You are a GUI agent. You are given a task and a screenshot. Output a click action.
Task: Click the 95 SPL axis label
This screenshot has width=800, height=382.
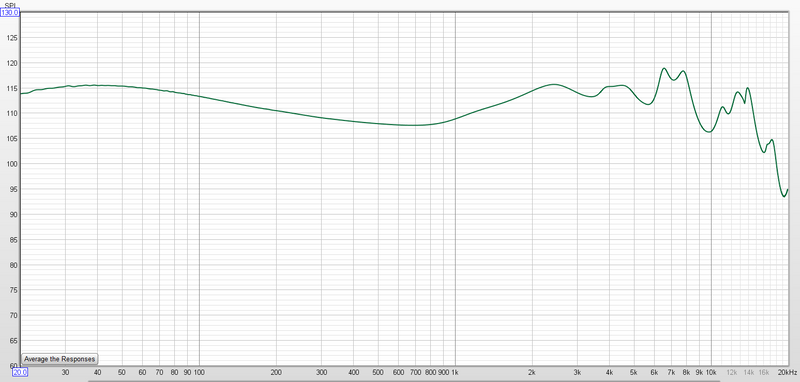(13, 189)
